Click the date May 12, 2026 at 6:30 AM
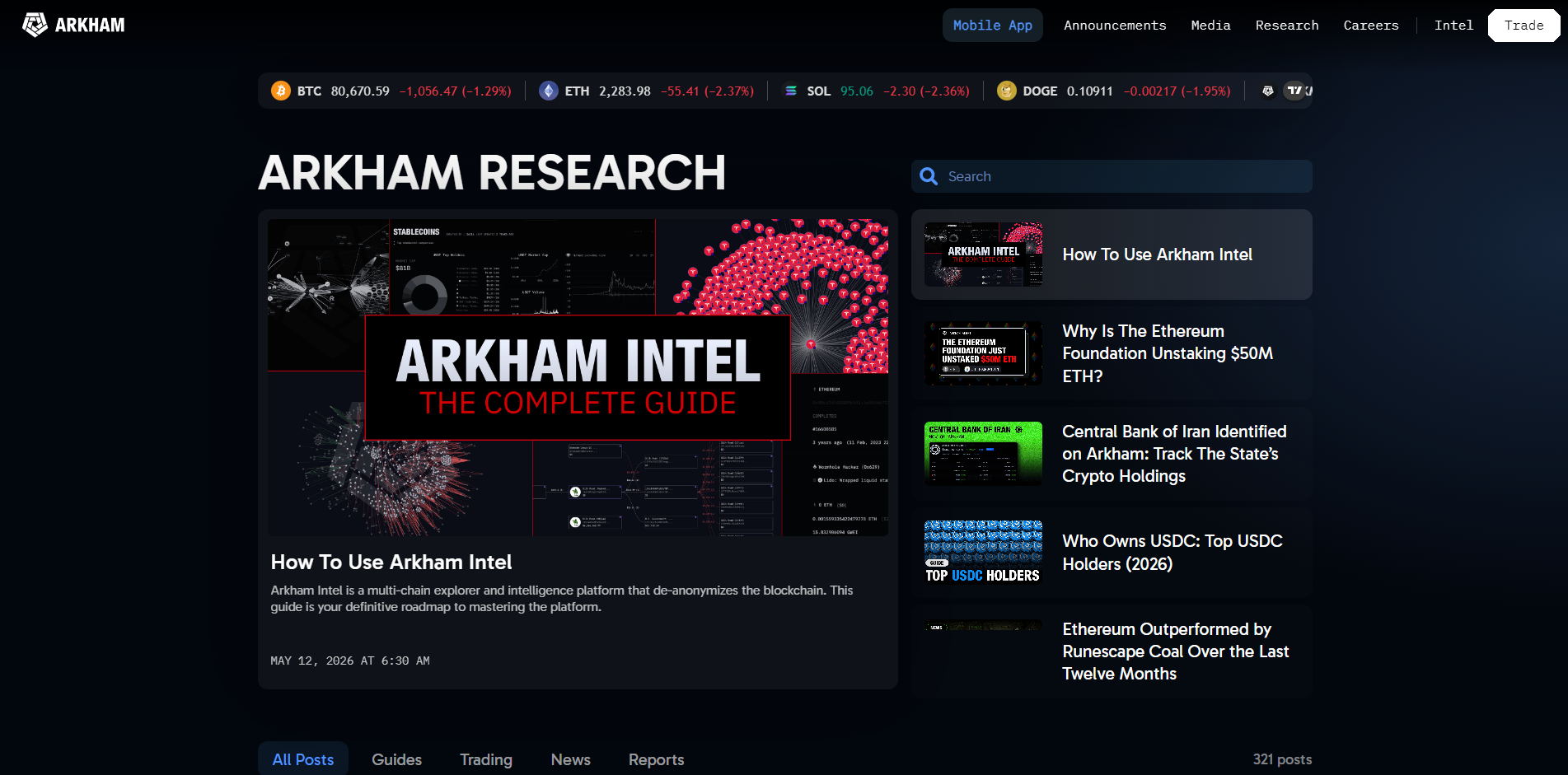The height and width of the screenshot is (775, 1568). point(350,661)
